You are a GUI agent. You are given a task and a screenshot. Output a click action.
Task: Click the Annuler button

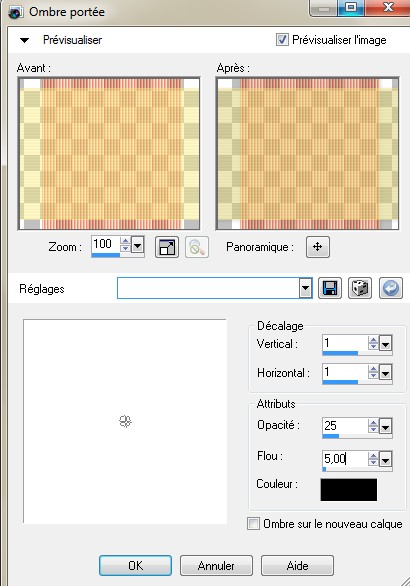click(216, 565)
